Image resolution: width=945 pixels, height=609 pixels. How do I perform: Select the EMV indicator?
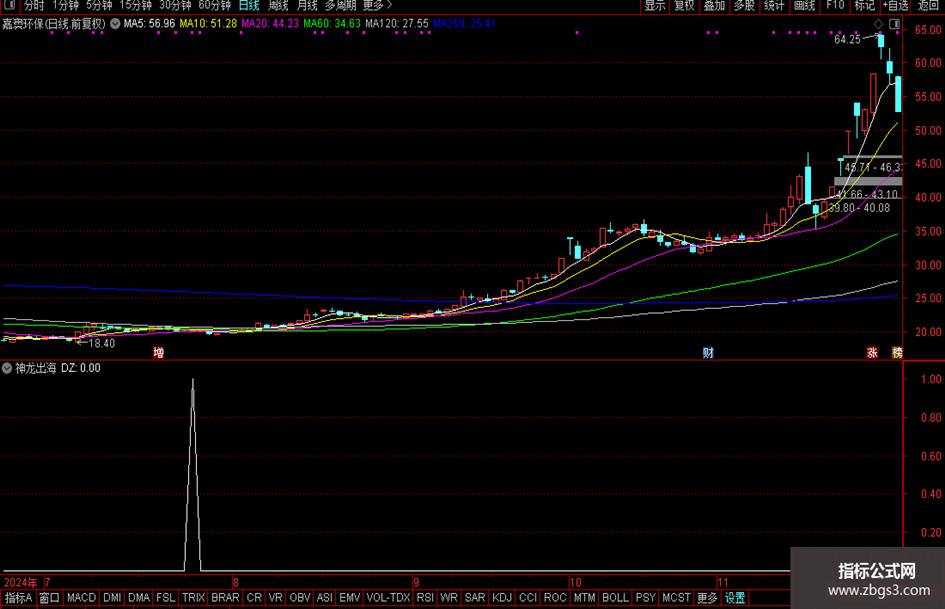(x=350, y=598)
